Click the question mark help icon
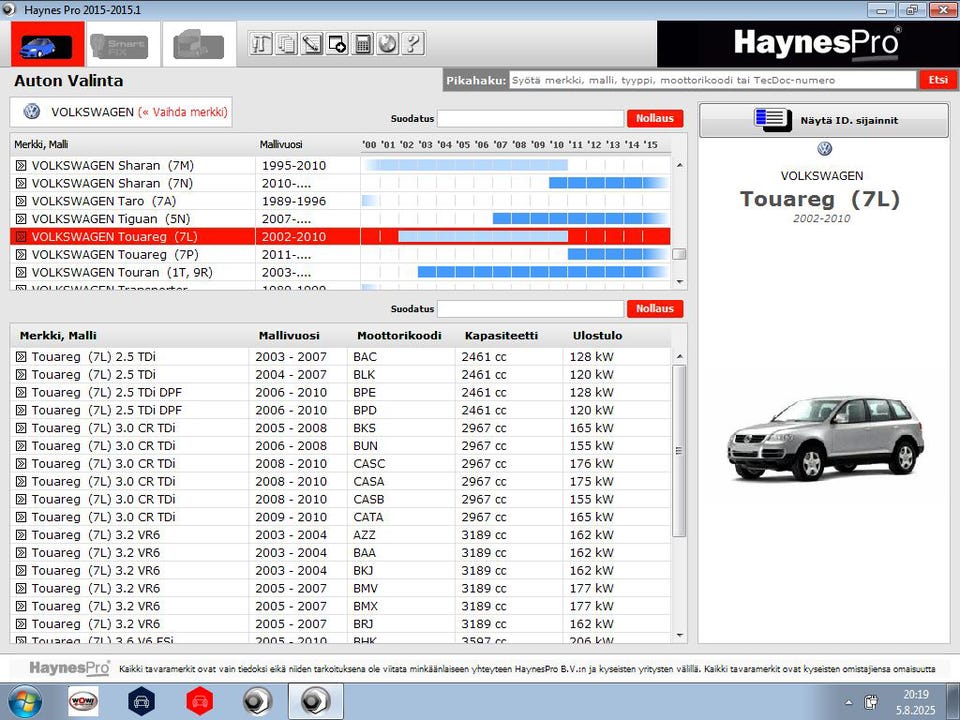This screenshot has width=960, height=720. 412,44
